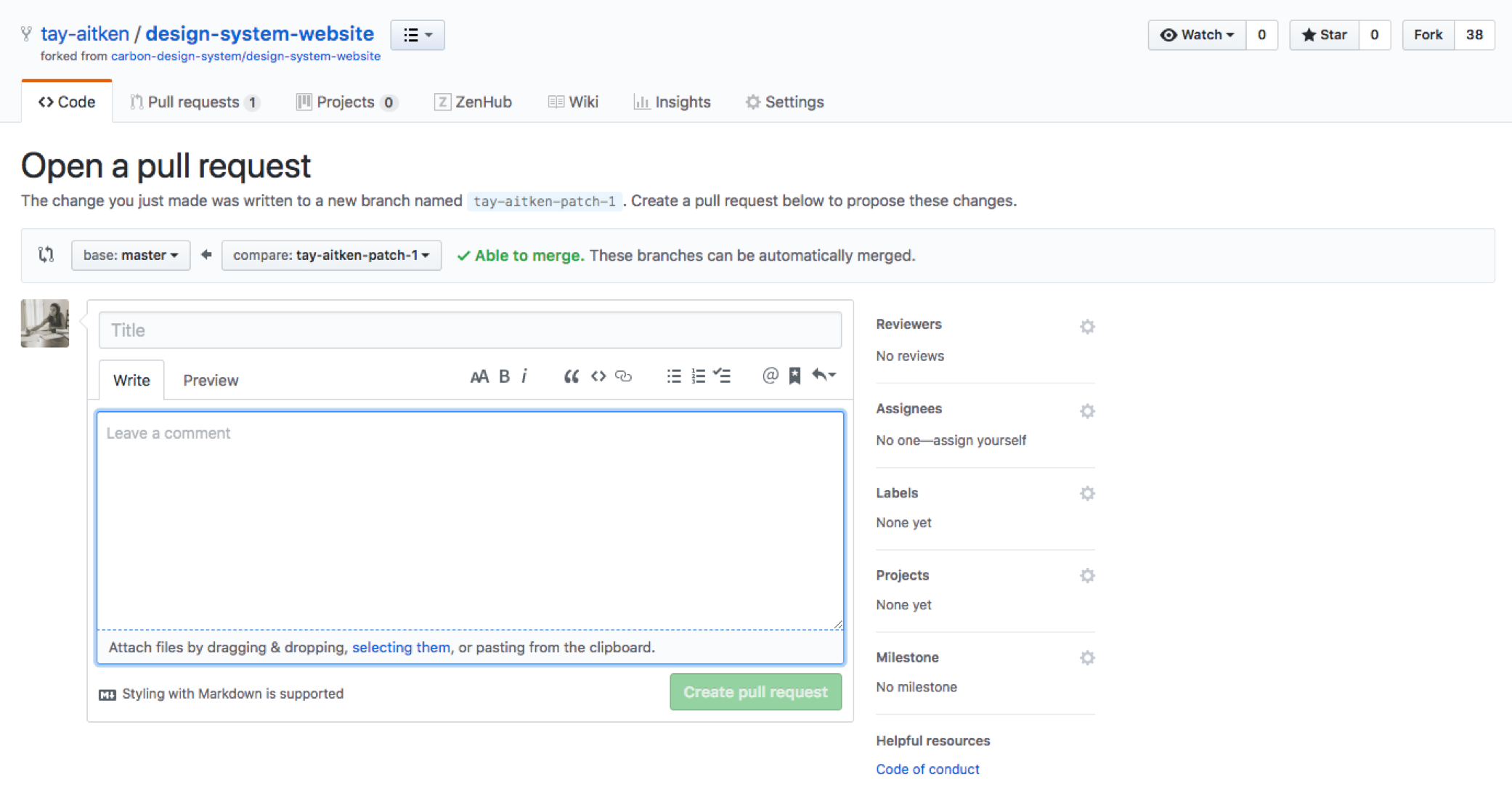Open the Labels gear settings
Image resolution: width=1512 pixels, height=796 pixels.
1087,494
